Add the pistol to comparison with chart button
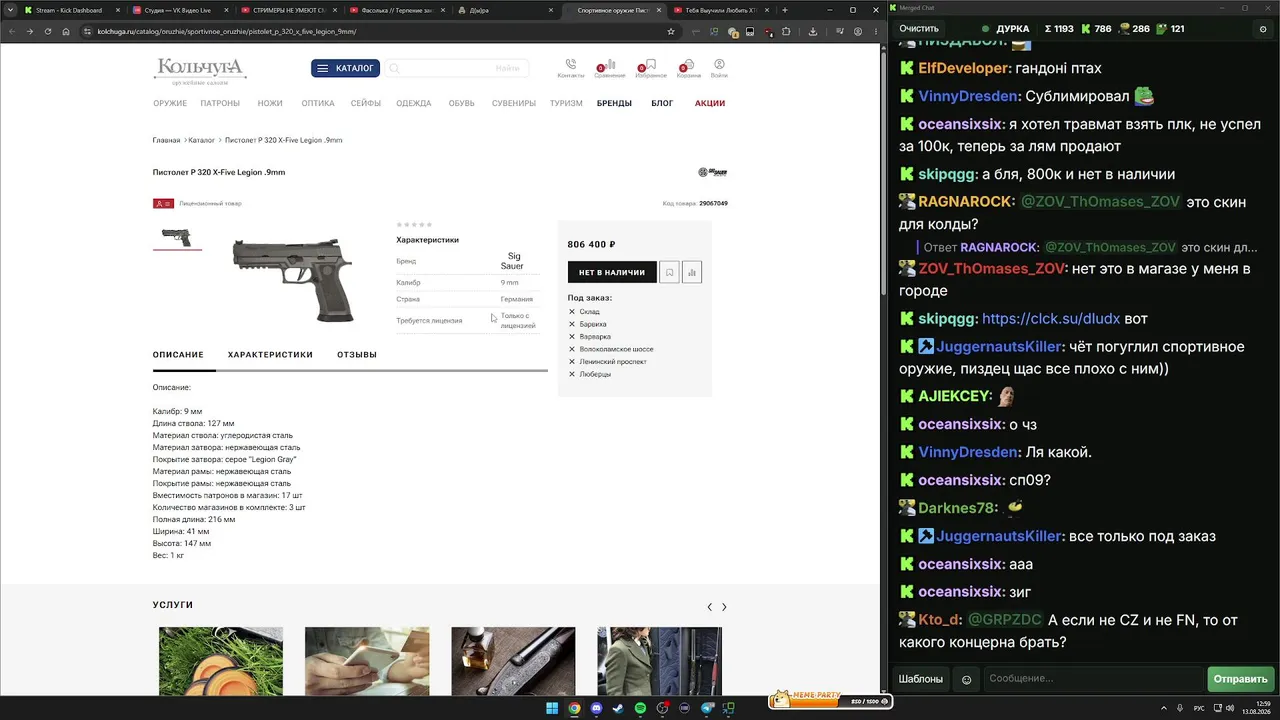The width and height of the screenshot is (1280, 720). point(692,272)
